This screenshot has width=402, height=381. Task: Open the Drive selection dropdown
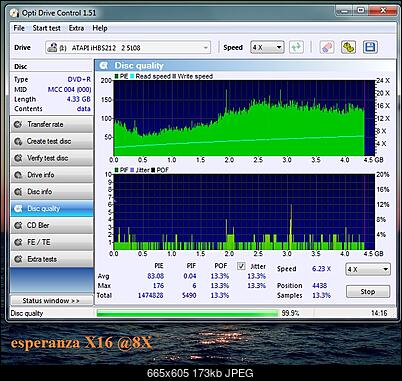tap(128, 47)
